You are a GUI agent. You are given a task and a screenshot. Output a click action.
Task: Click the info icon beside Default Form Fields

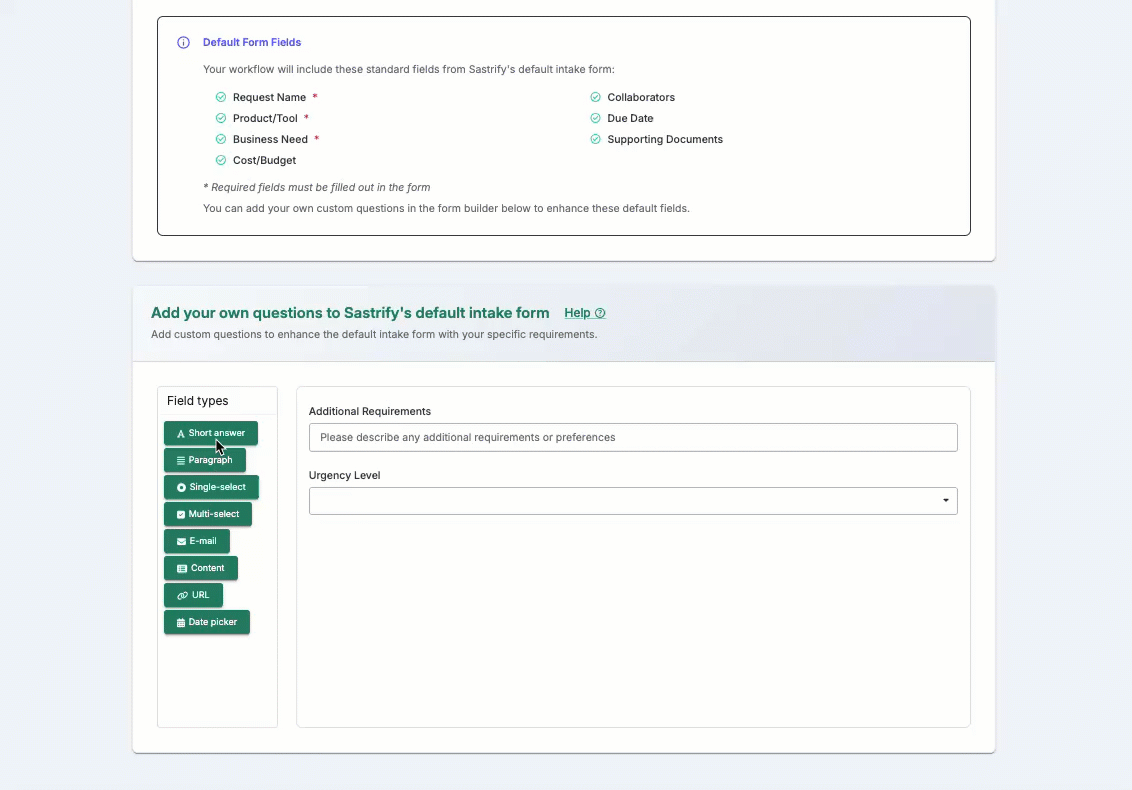183,43
